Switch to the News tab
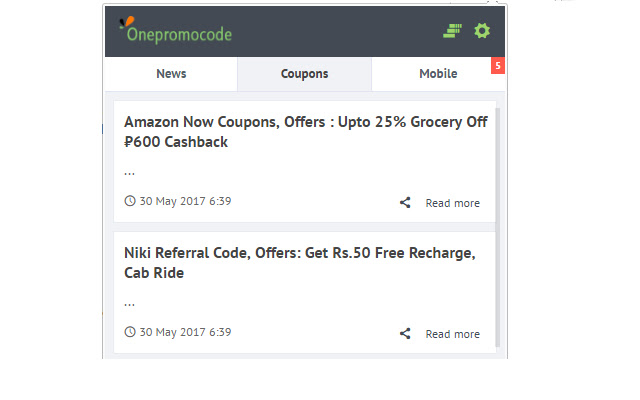This screenshot has width=640, height=400. coord(171,74)
